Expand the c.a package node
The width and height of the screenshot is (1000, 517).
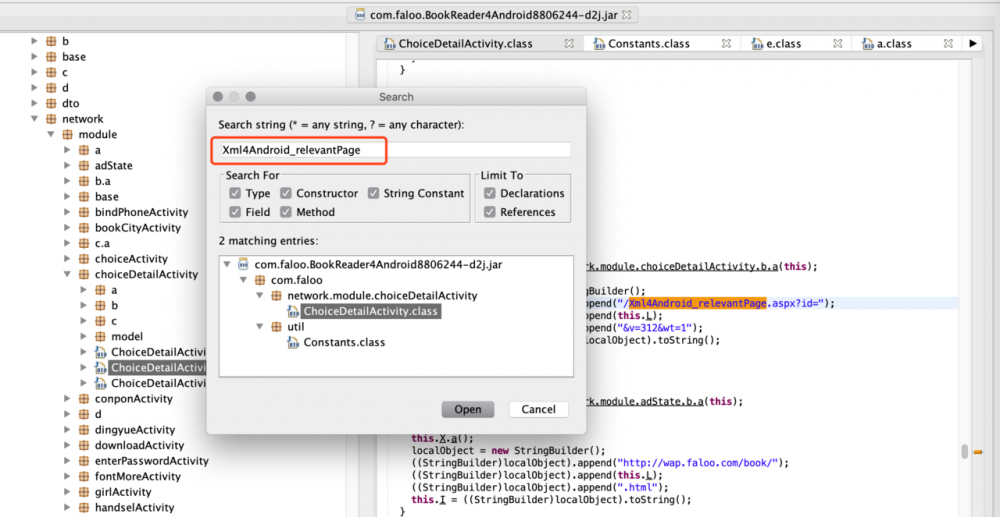point(68,244)
